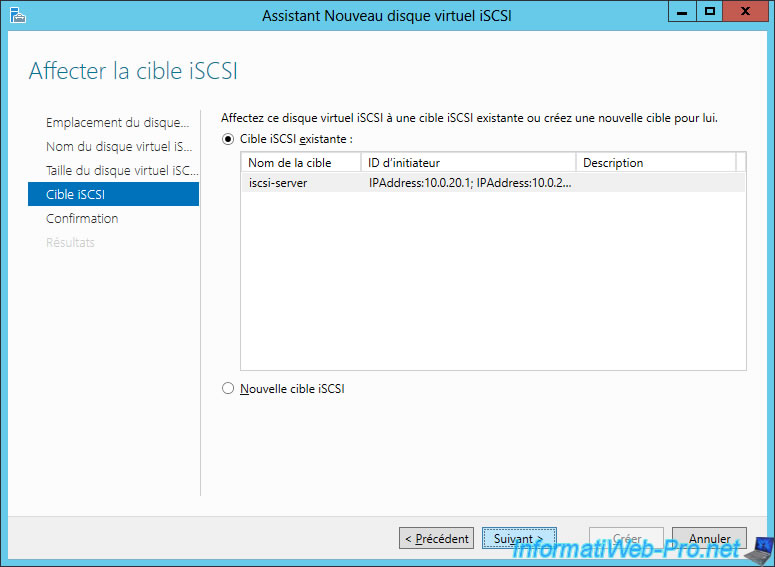Screen dimensions: 775x567
Task: Click the Annuler button
Action: pyautogui.click(x=709, y=538)
